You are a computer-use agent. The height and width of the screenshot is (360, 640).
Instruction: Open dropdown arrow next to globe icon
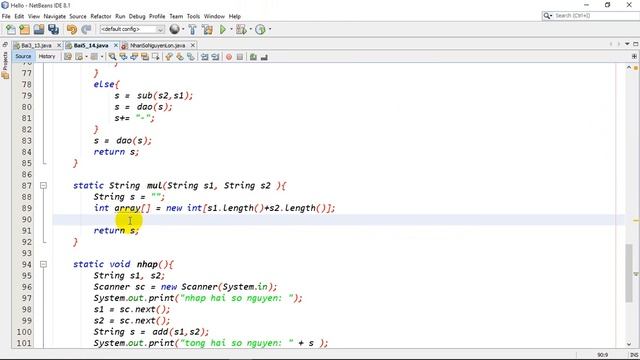pyautogui.click(x=183, y=29)
